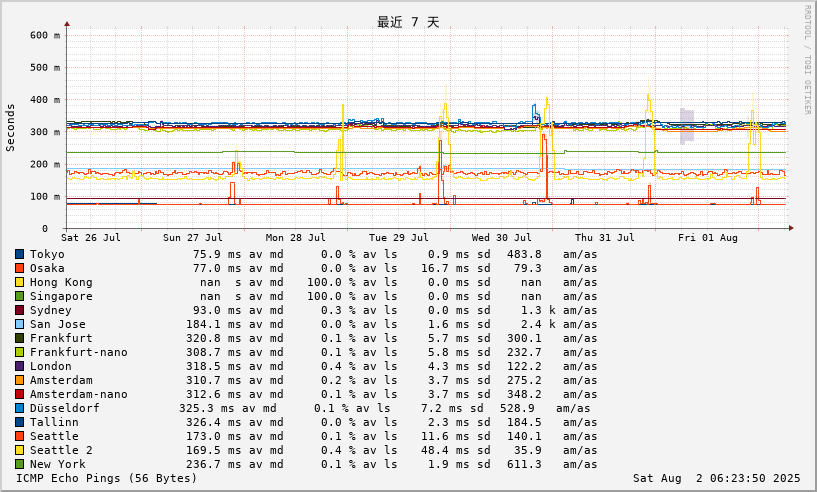Click the Sat 26 Jul axis label

(91, 238)
